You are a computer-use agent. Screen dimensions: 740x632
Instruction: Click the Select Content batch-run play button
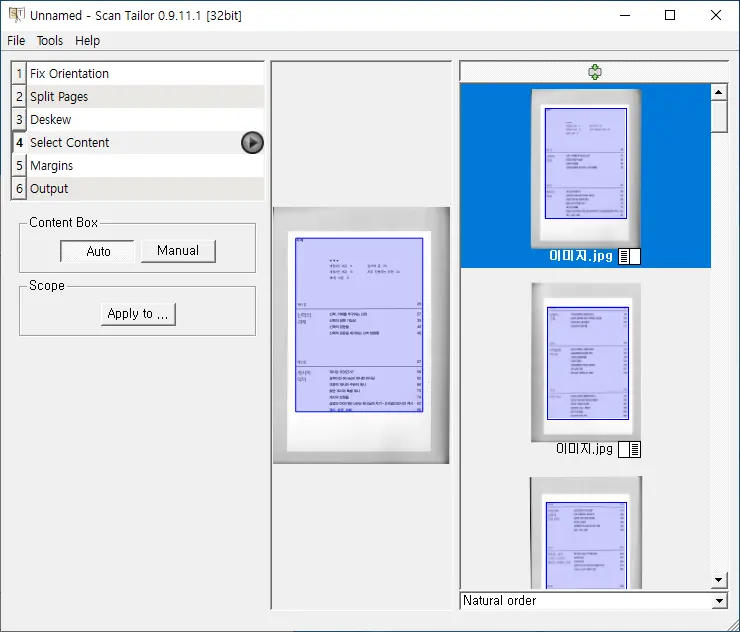tap(252, 143)
